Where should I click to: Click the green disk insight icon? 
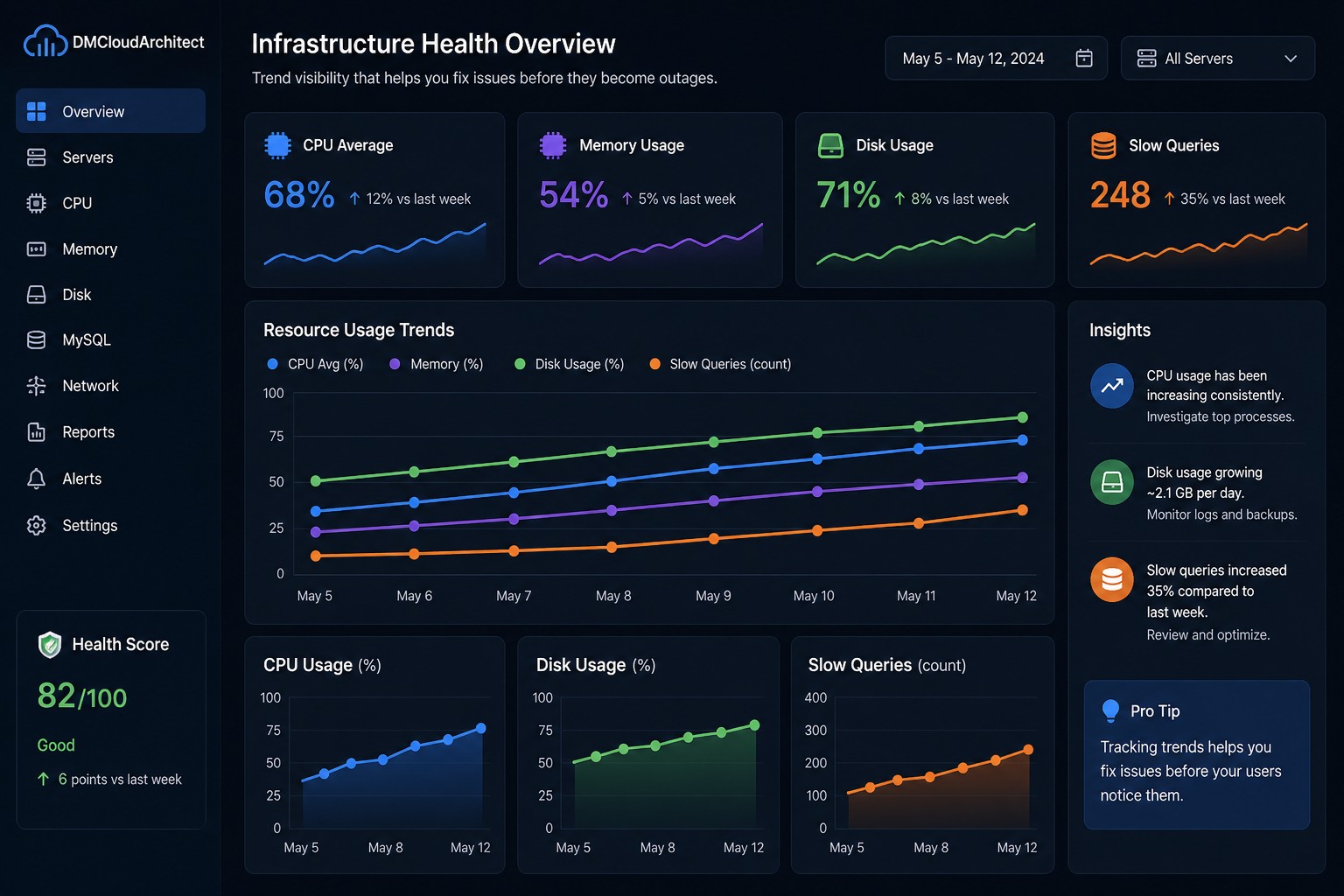[1112, 482]
